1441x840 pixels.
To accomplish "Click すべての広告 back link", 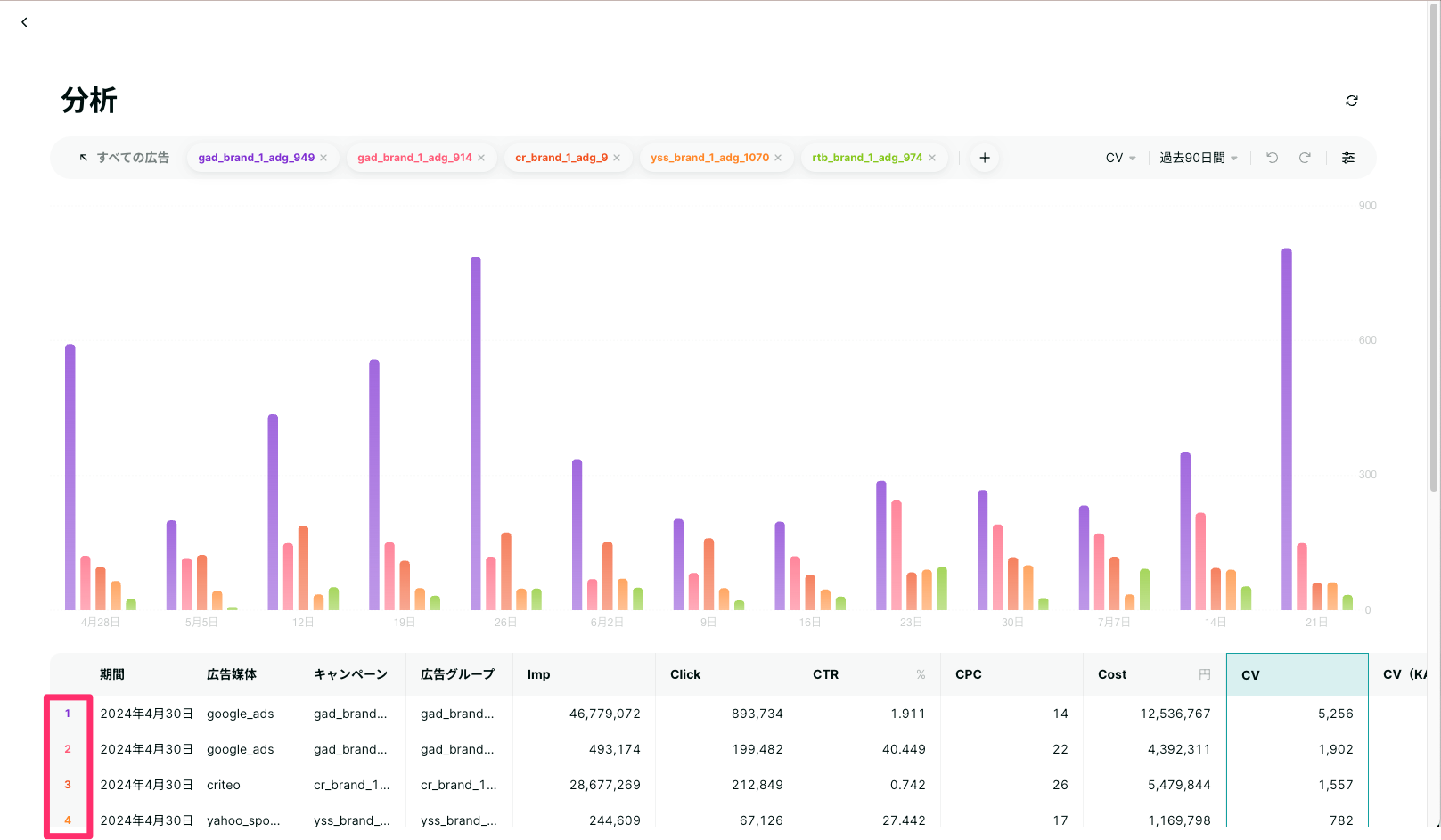I will [124, 158].
